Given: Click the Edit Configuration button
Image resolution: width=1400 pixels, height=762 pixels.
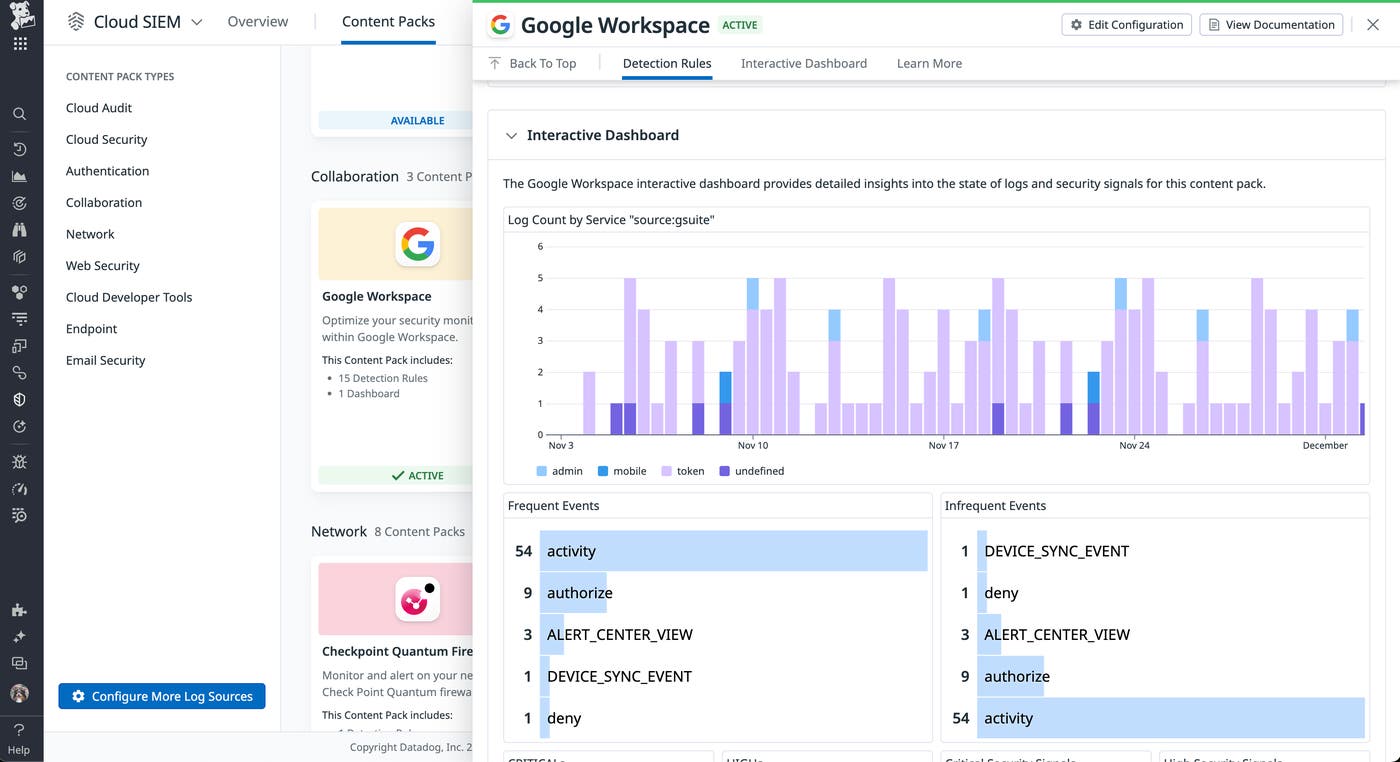Looking at the screenshot, I should tap(1126, 24).
